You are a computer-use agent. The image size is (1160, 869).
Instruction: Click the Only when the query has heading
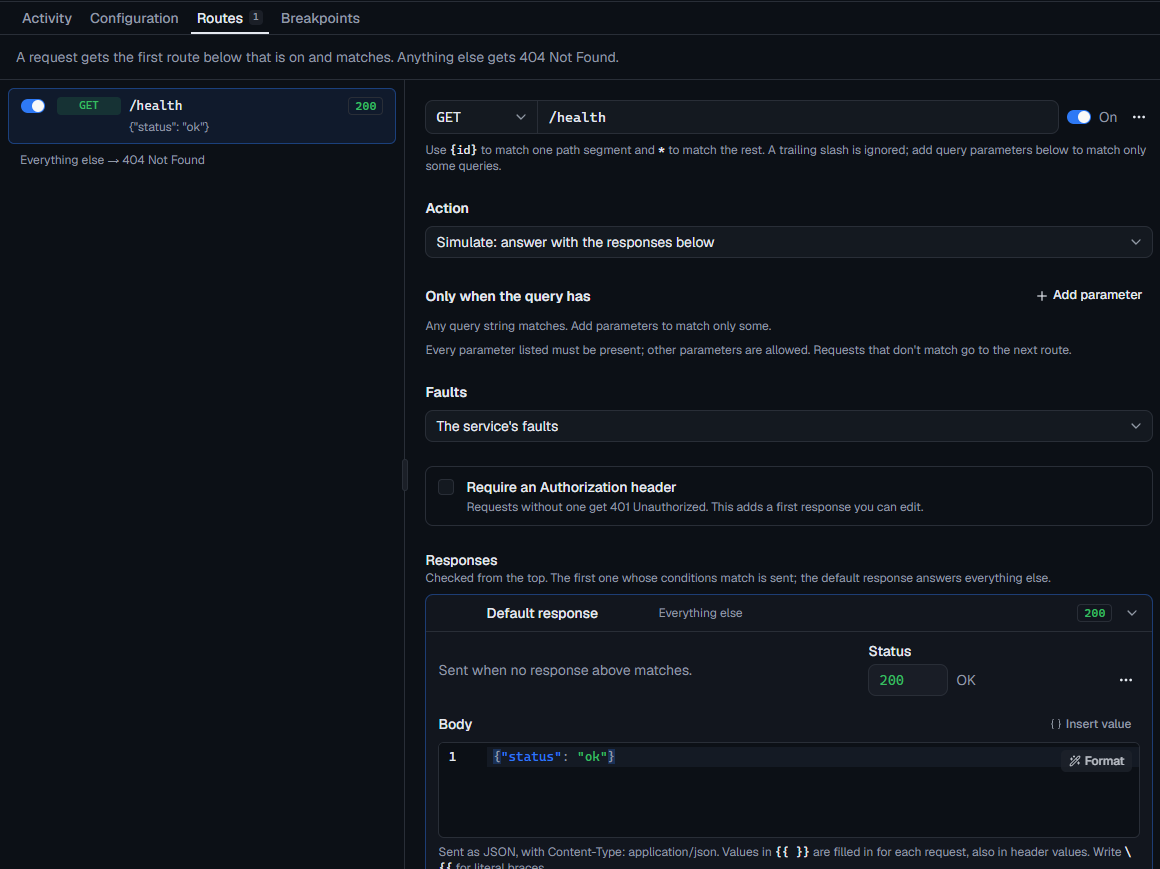tap(508, 296)
